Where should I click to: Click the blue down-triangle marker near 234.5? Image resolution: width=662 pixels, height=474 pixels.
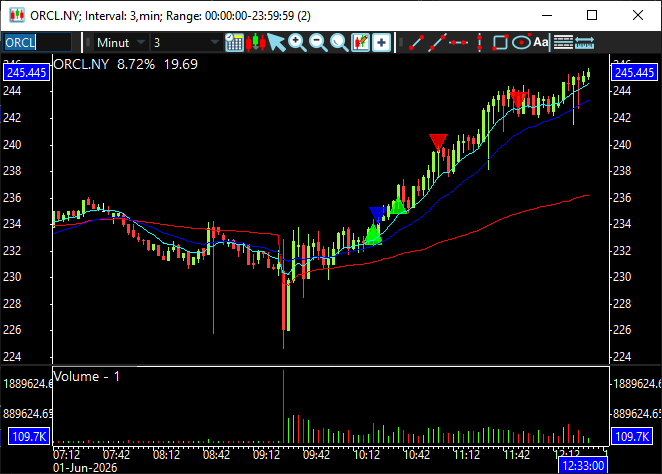[377, 214]
